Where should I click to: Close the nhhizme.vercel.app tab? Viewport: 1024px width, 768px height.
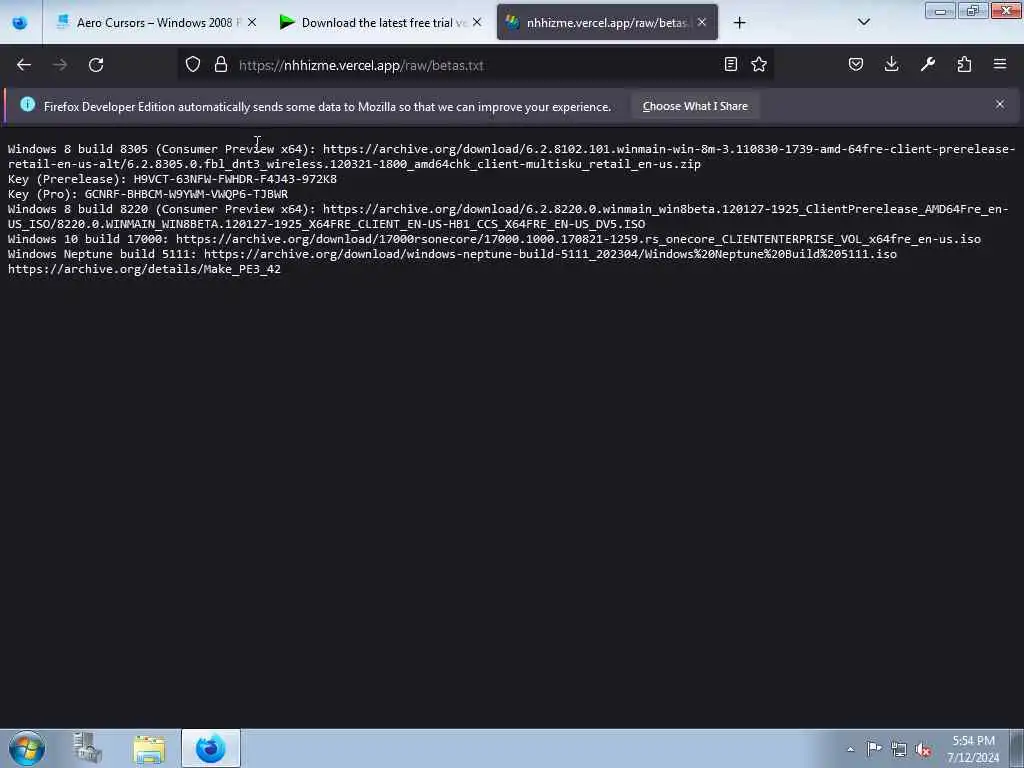(x=702, y=22)
